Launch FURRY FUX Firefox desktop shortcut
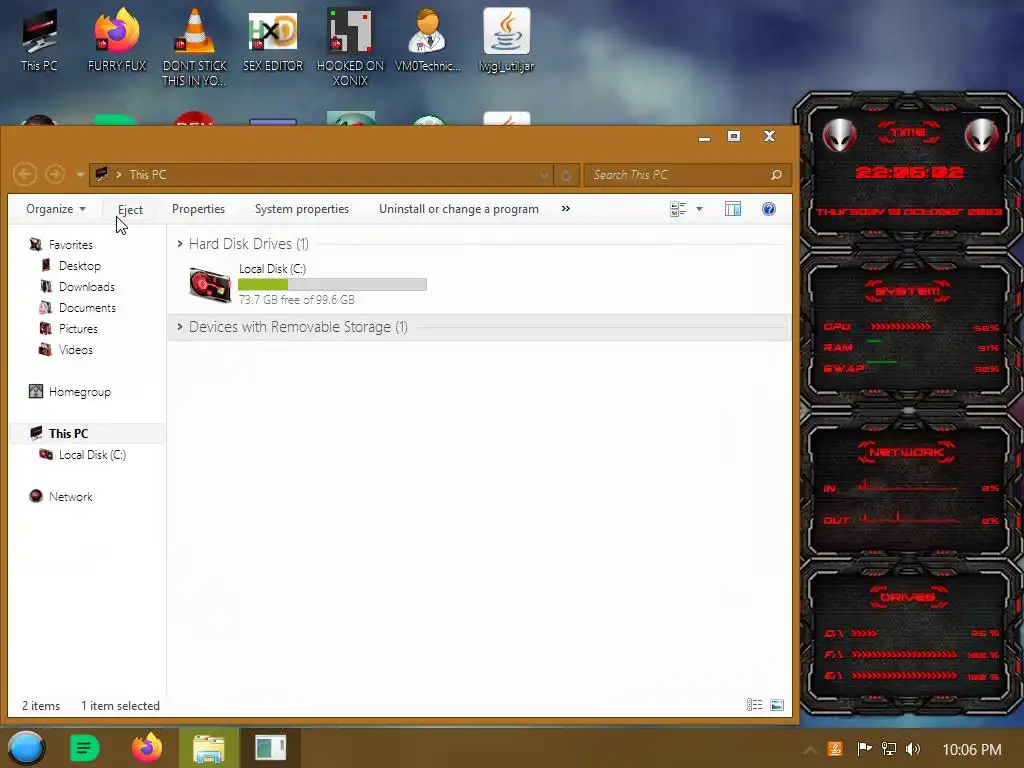The width and height of the screenshot is (1024, 768). point(117,39)
